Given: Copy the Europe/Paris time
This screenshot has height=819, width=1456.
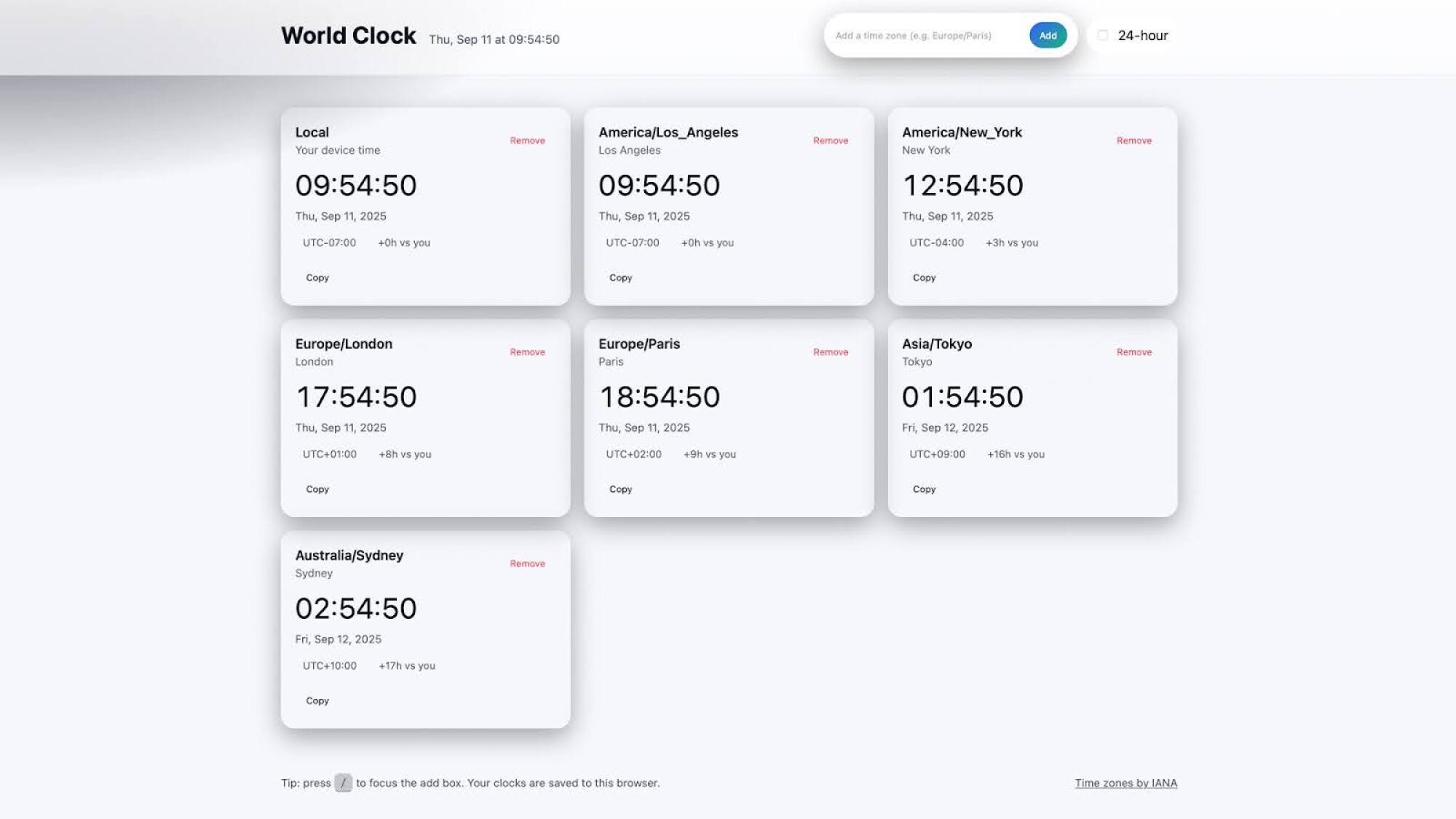Looking at the screenshot, I should tap(620, 489).
